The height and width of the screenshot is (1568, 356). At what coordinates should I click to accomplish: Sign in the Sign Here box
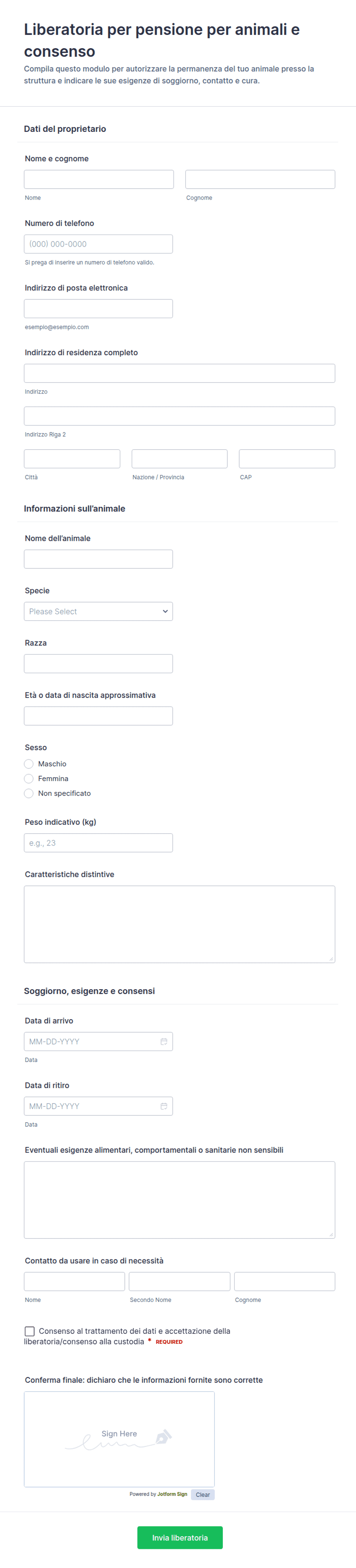tap(119, 1439)
